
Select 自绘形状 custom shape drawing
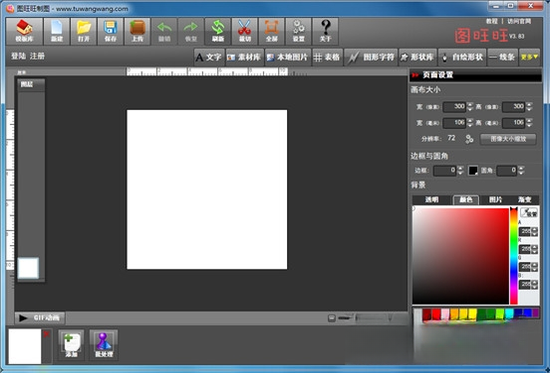[x=462, y=57]
